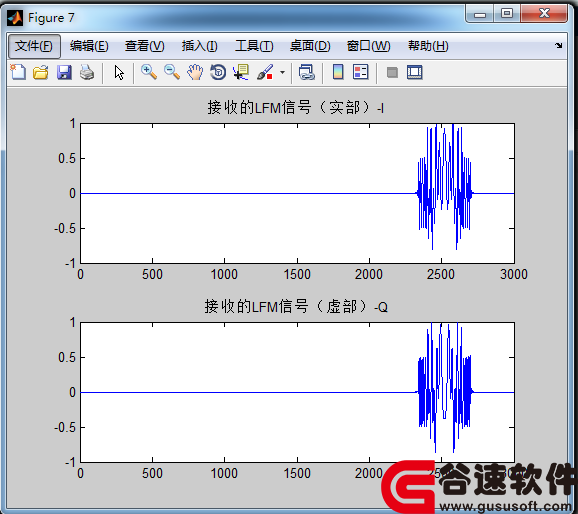578x514 pixels.
Task: Print the figure with printer icon
Action: pyautogui.click(x=87, y=72)
